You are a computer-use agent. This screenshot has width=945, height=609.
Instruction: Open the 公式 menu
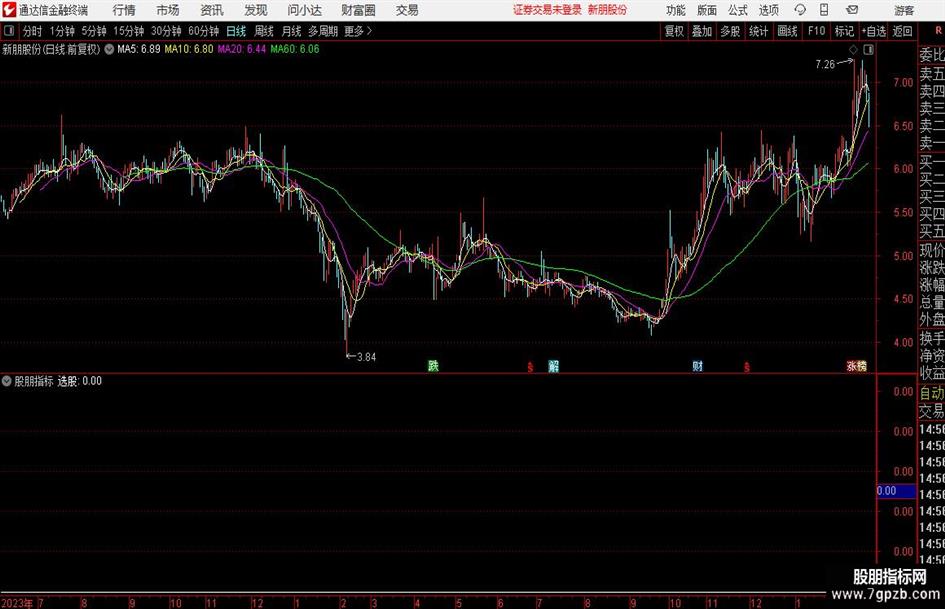[x=738, y=10]
